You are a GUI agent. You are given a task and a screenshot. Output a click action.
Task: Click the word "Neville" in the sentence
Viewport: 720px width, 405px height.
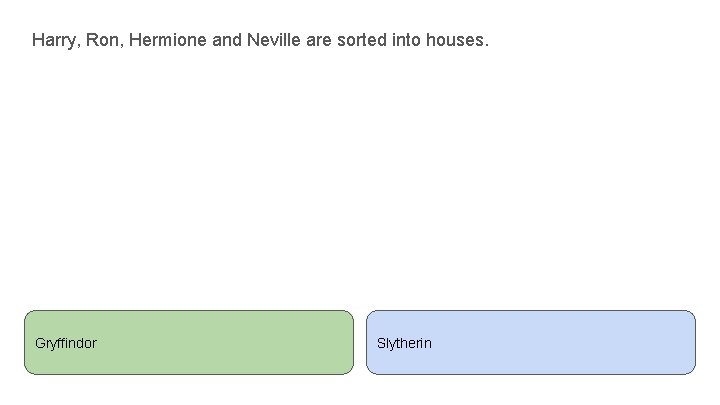276,41
